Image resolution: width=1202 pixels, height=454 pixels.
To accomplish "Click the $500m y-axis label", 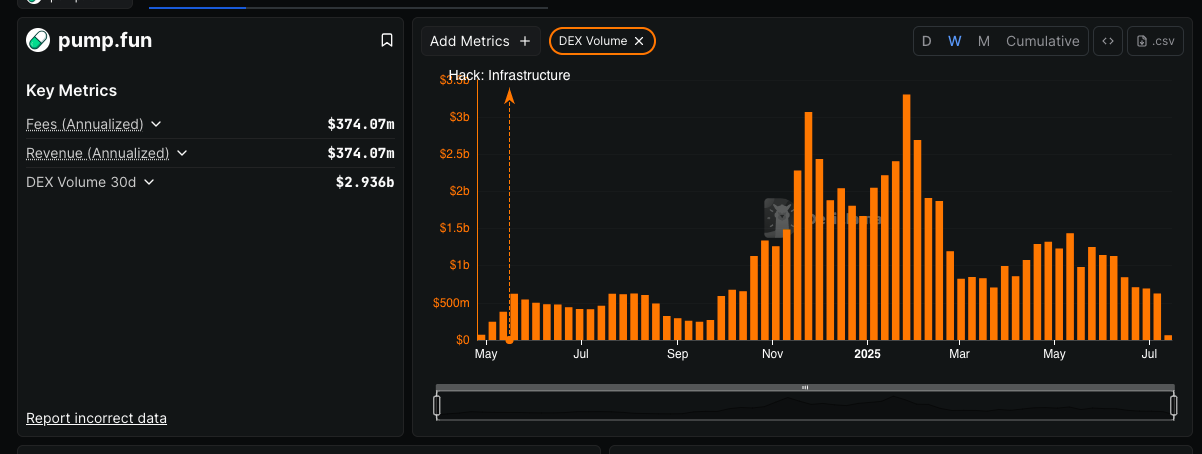I will pyautogui.click(x=449, y=303).
